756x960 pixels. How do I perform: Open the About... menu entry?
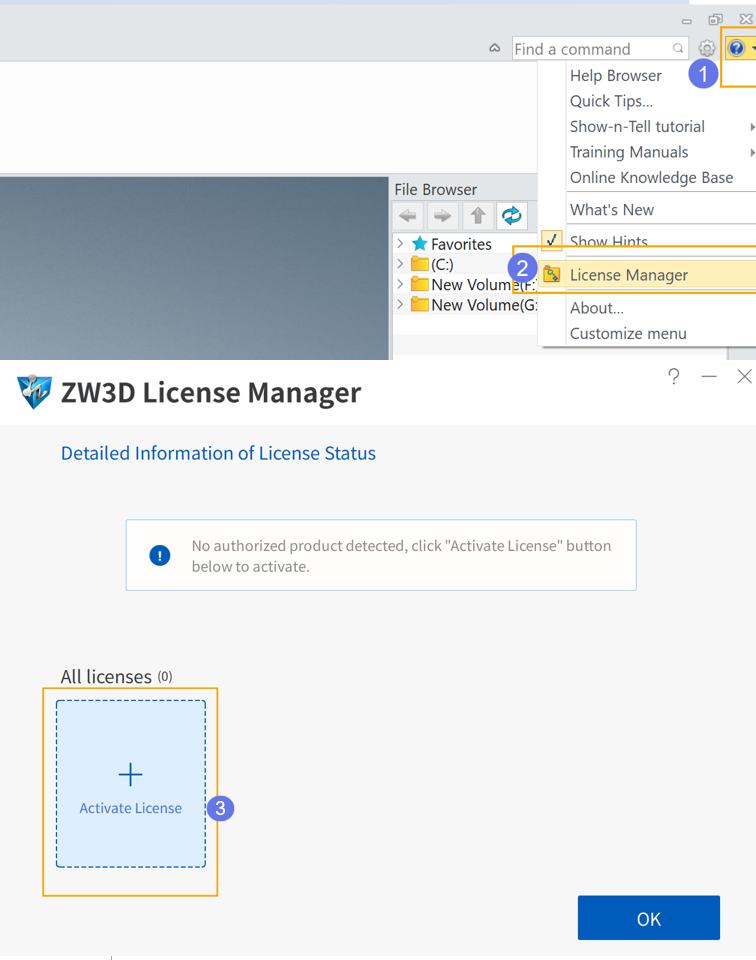pos(597,308)
